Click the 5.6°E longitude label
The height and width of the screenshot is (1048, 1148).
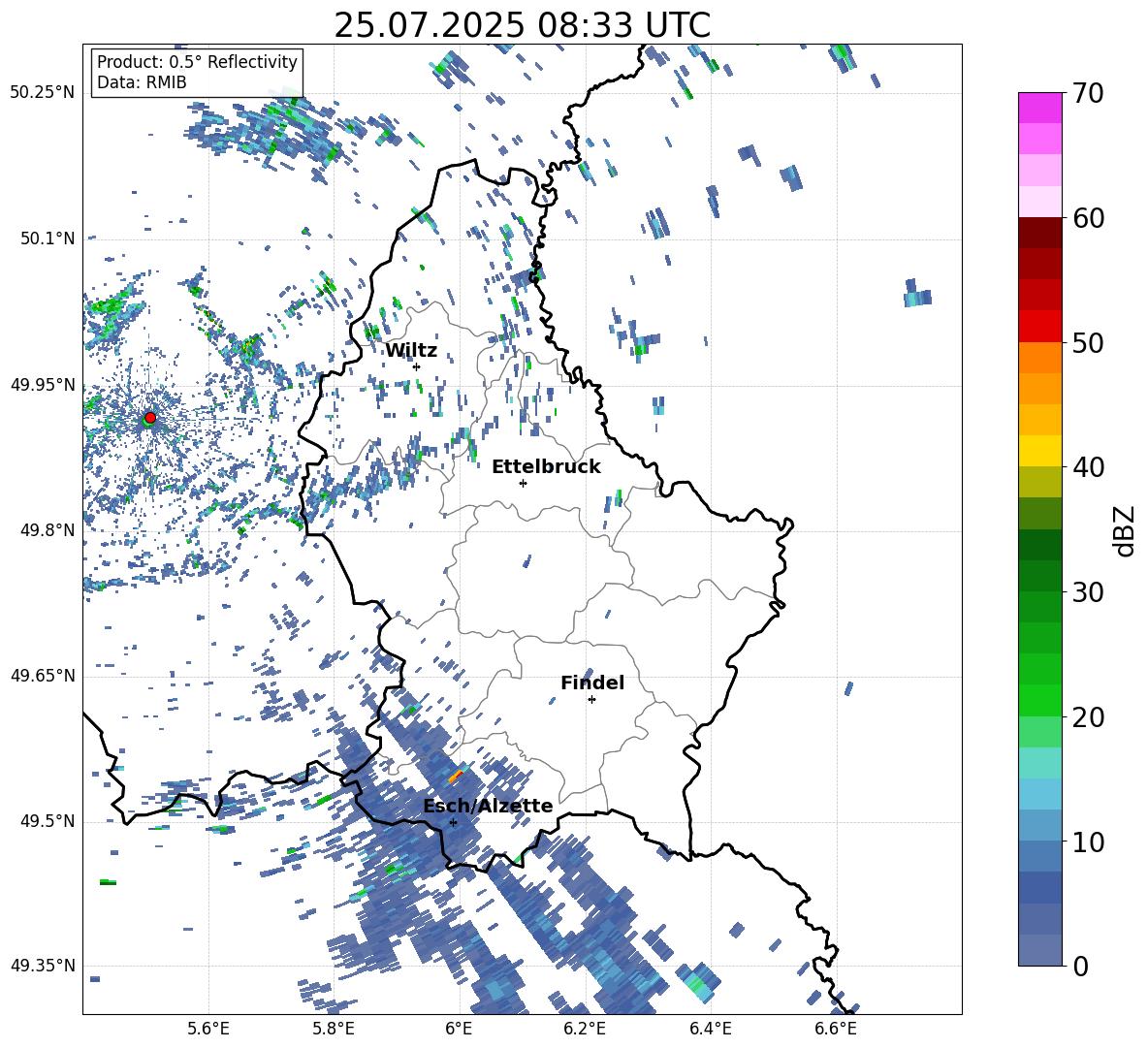tap(208, 1030)
